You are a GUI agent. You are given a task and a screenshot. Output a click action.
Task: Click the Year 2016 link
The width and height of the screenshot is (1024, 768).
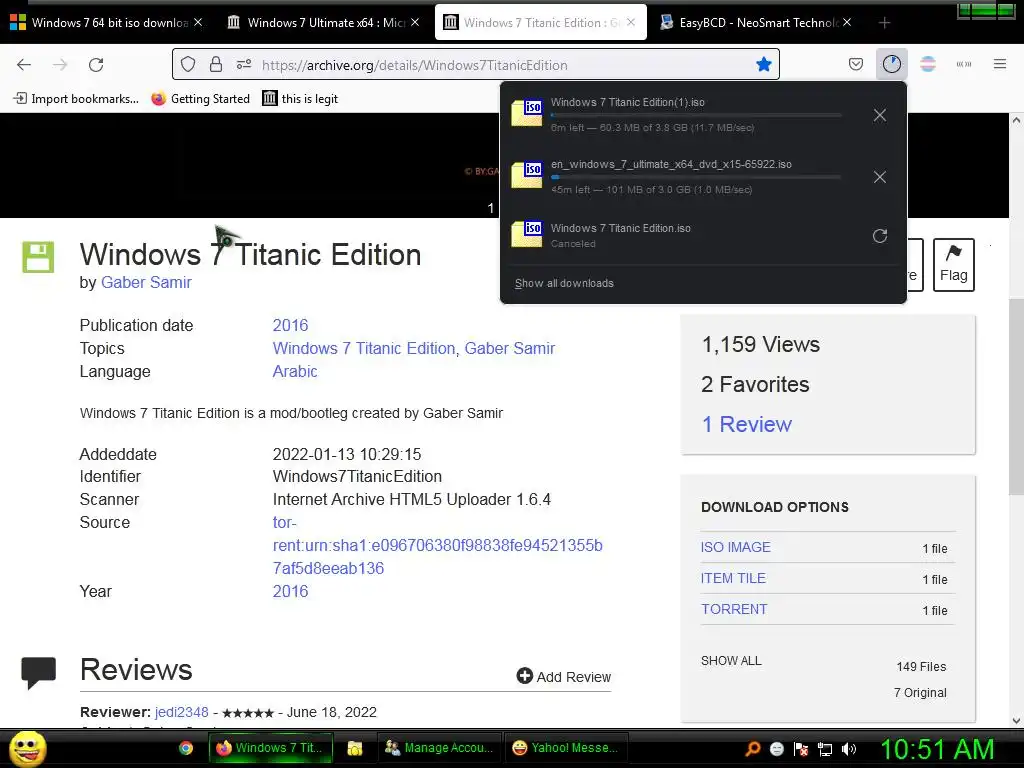(290, 591)
